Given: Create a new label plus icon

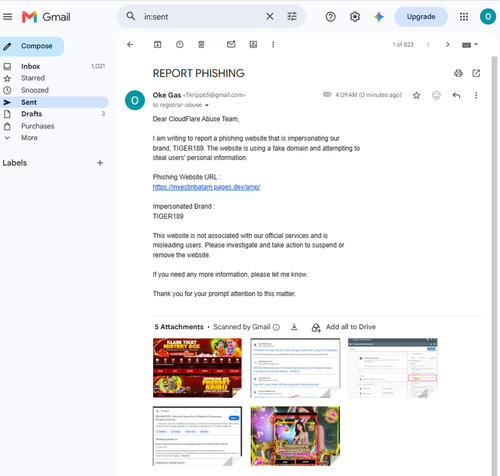Looking at the screenshot, I should (100, 163).
